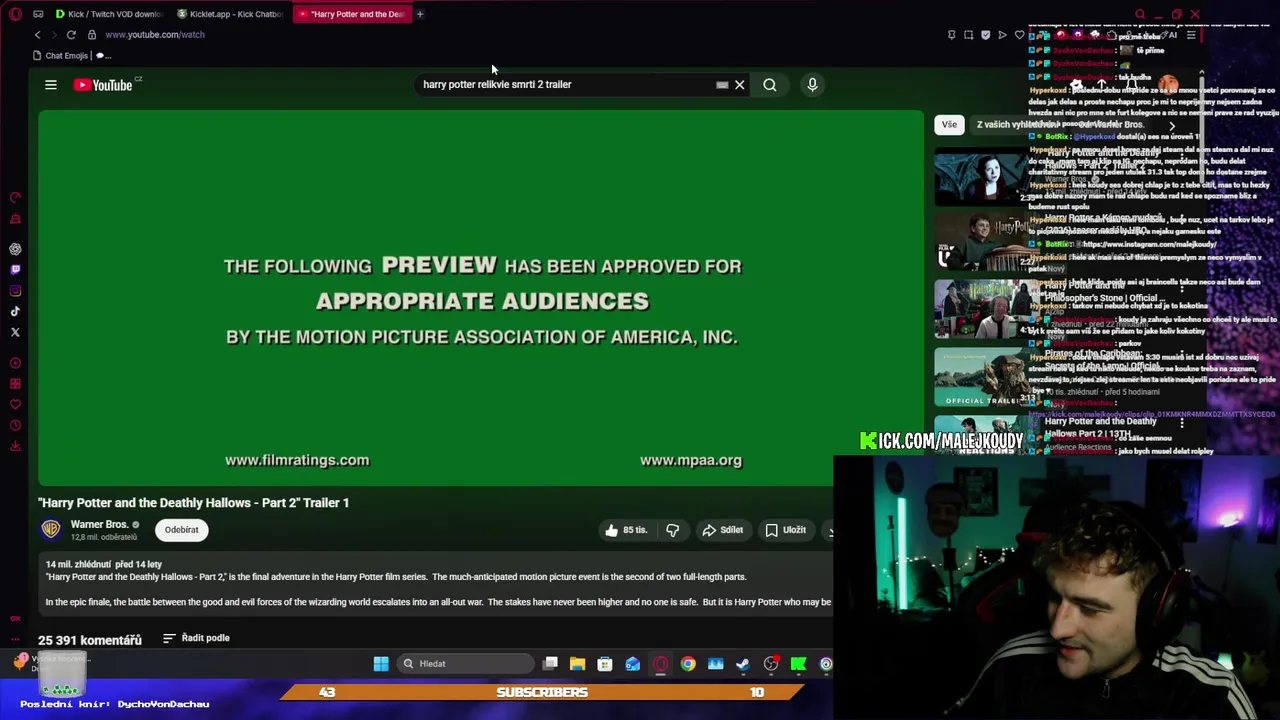
Task: Open ChatGPT in Opera sidebar
Action: tap(15, 249)
